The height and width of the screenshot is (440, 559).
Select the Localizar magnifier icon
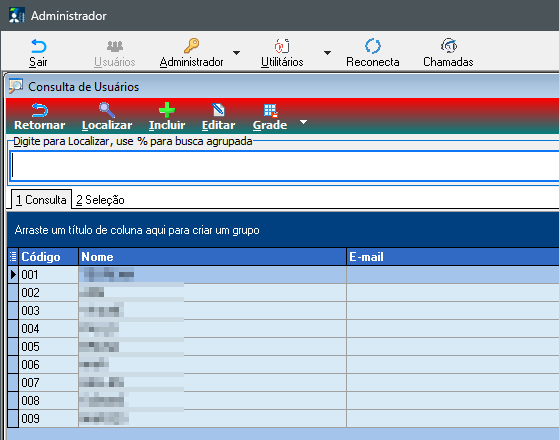[107, 110]
